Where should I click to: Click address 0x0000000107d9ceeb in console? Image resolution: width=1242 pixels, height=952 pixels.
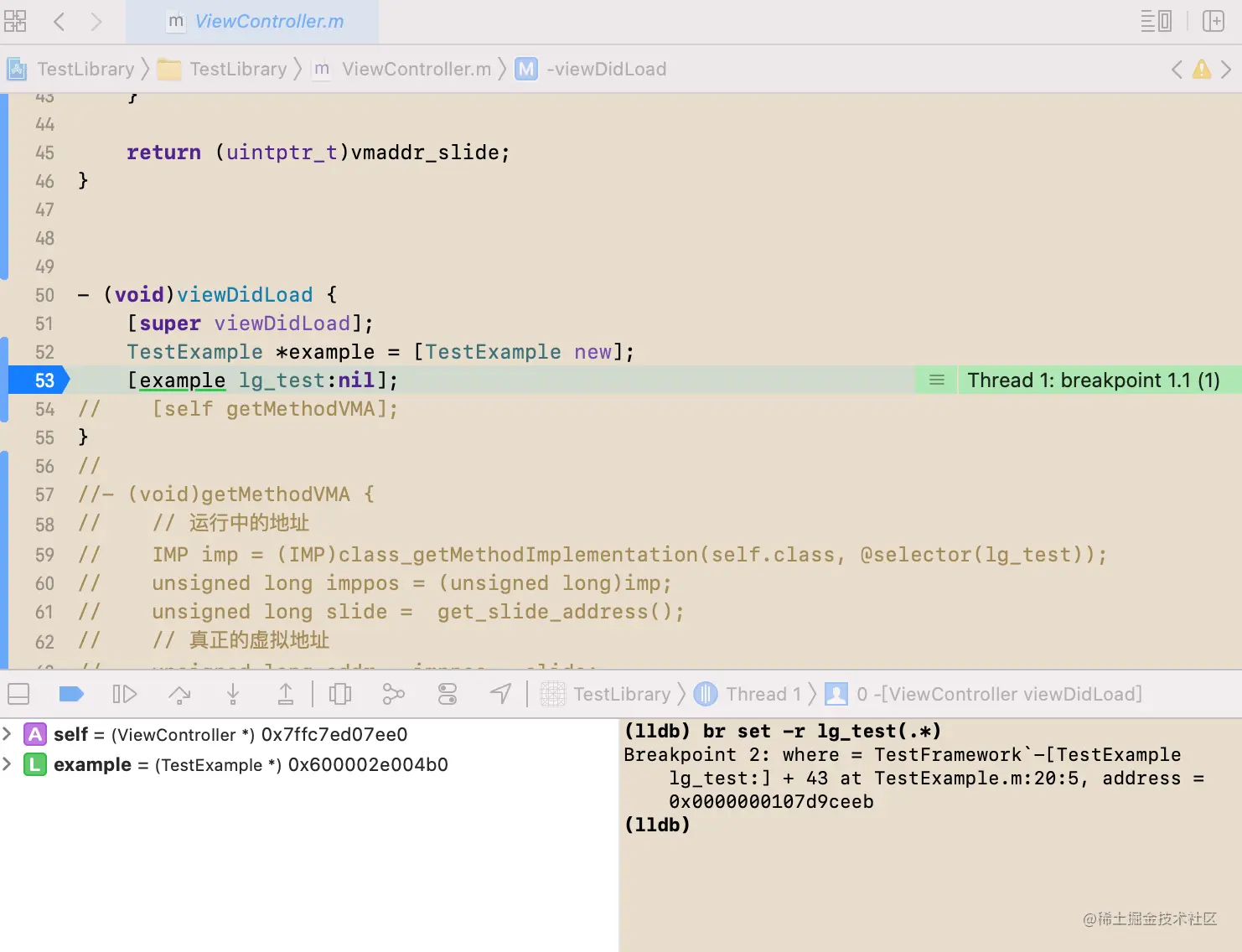tap(771, 802)
